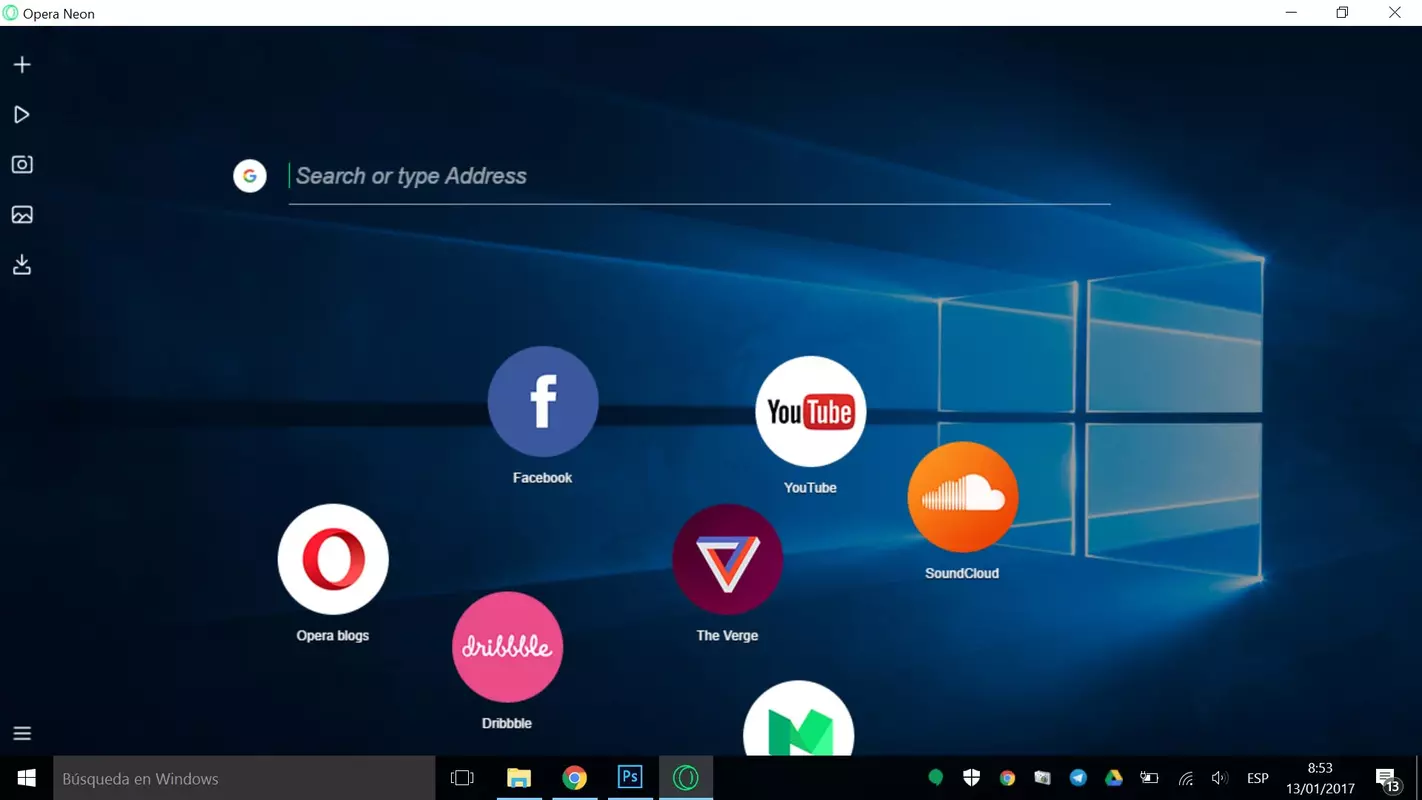The width and height of the screenshot is (1422, 800).
Task: Change ESP input language indicator
Action: pyautogui.click(x=1258, y=778)
